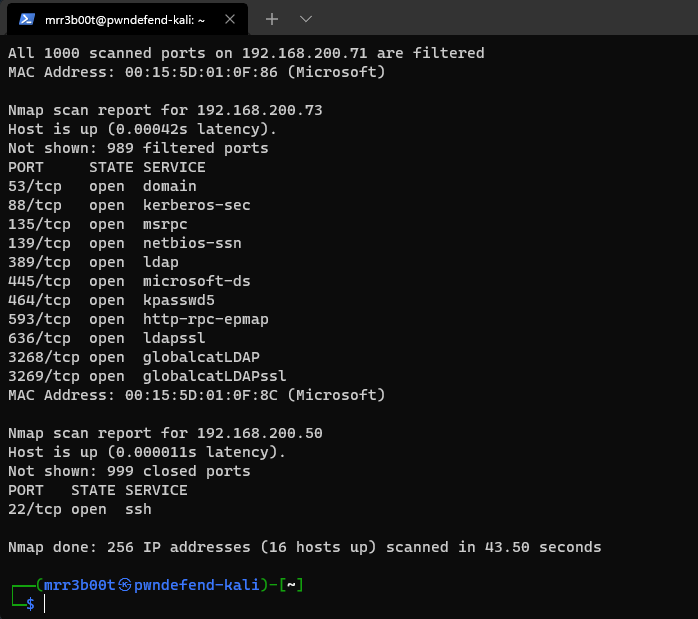Click the 'ldap' service on port 389
Screen dimensions: 698x619
click(x=160, y=263)
